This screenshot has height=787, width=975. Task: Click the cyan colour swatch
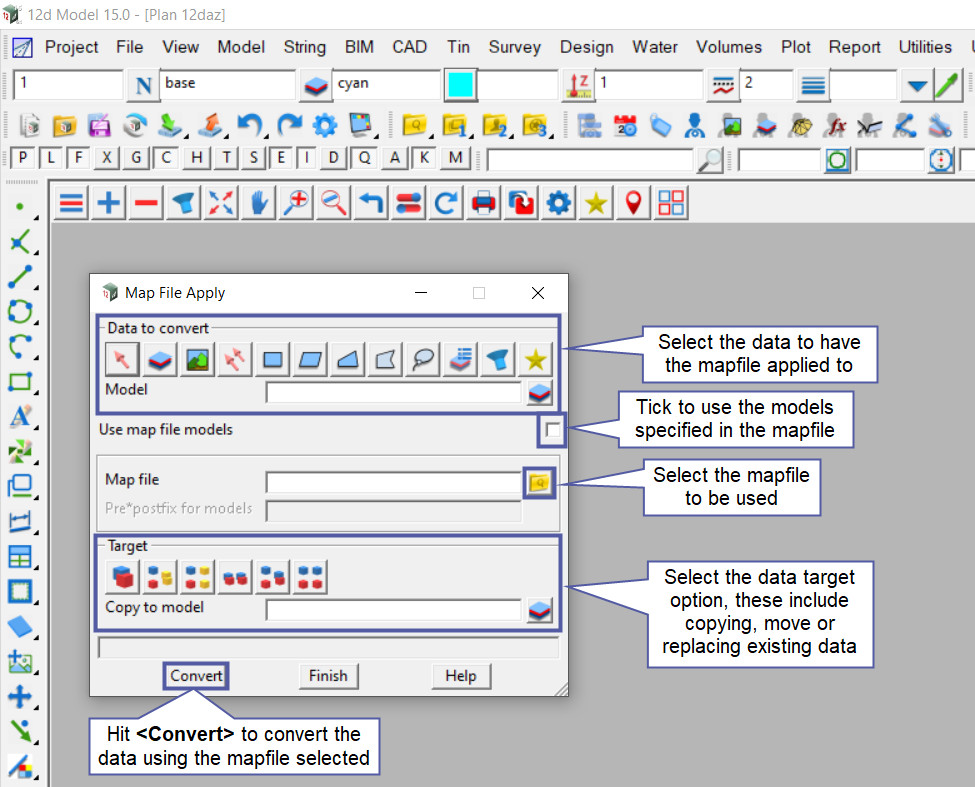[461, 85]
